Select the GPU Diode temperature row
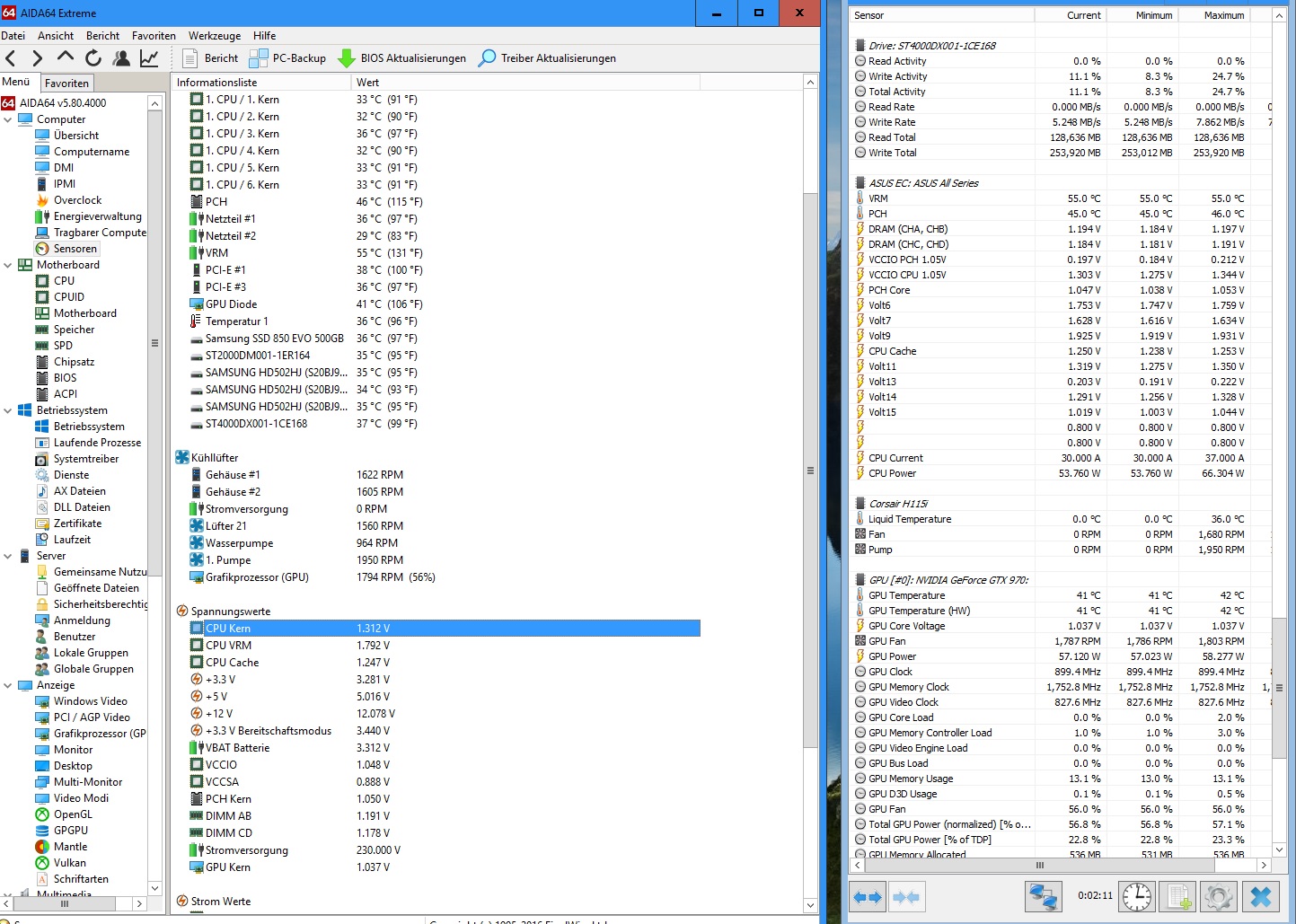Viewport: 1296px width, 924px height. [445, 304]
